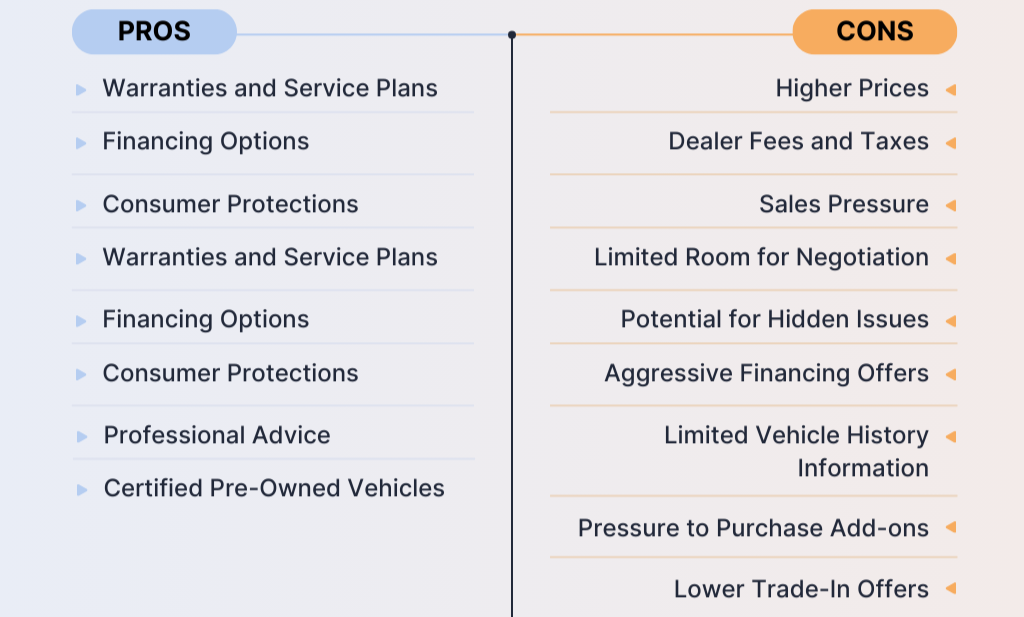The height and width of the screenshot is (617, 1024).
Task: Click the arrow beside Limited Vehicle History Information
Action: pyautogui.click(x=951, y=437)
